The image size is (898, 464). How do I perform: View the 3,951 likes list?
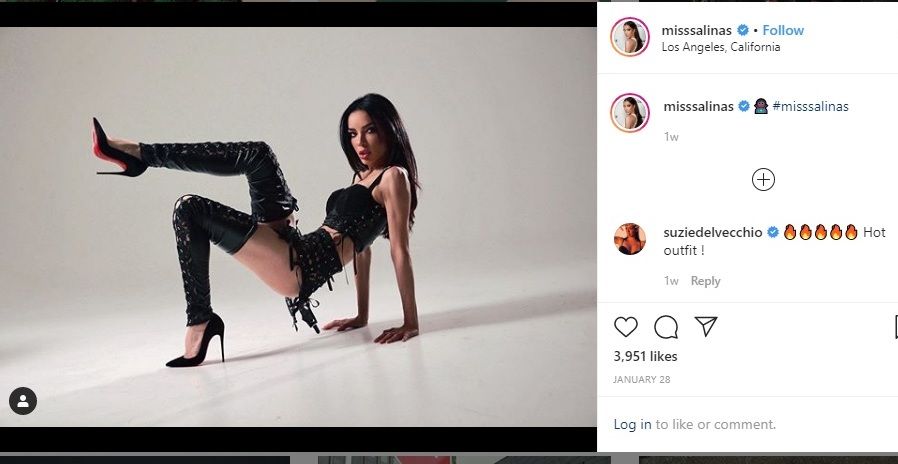[x=645, y=356]
